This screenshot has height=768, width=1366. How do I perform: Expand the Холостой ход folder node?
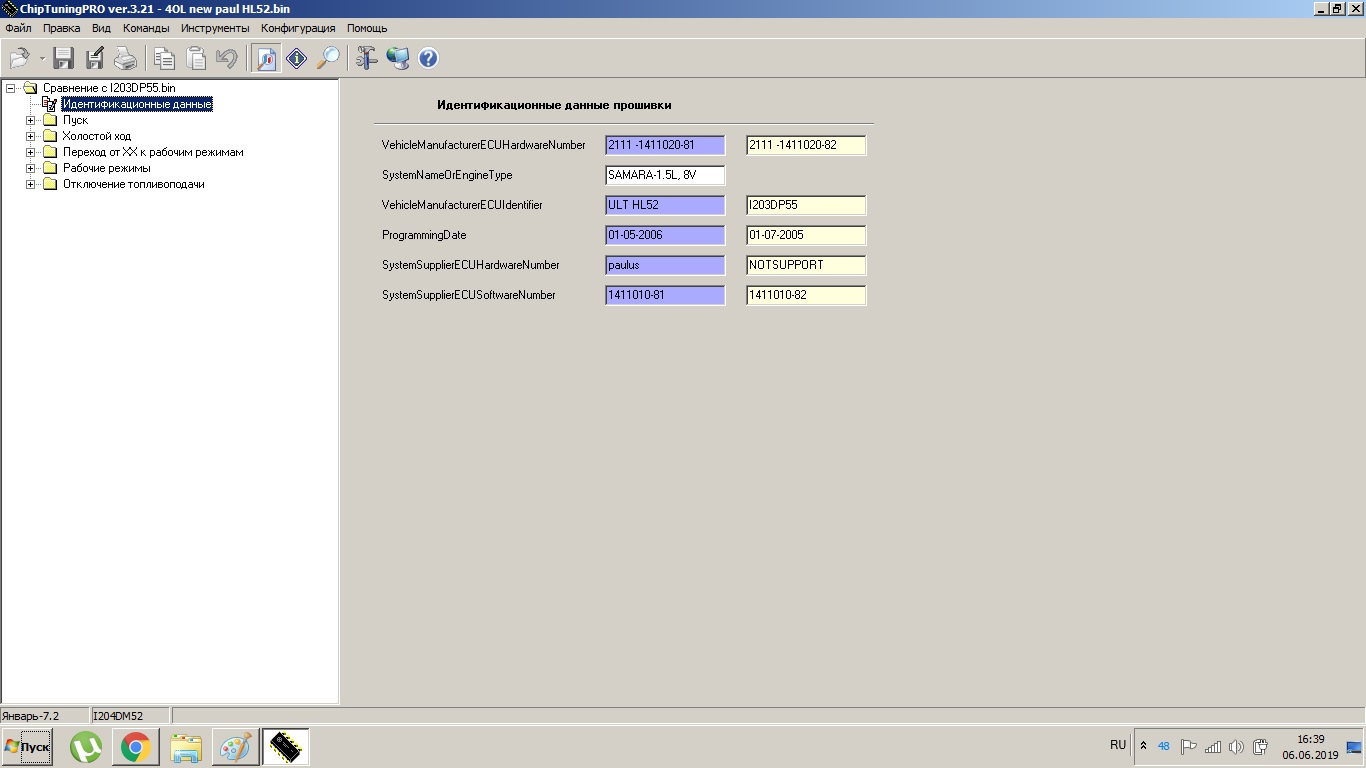pos(31,136)
